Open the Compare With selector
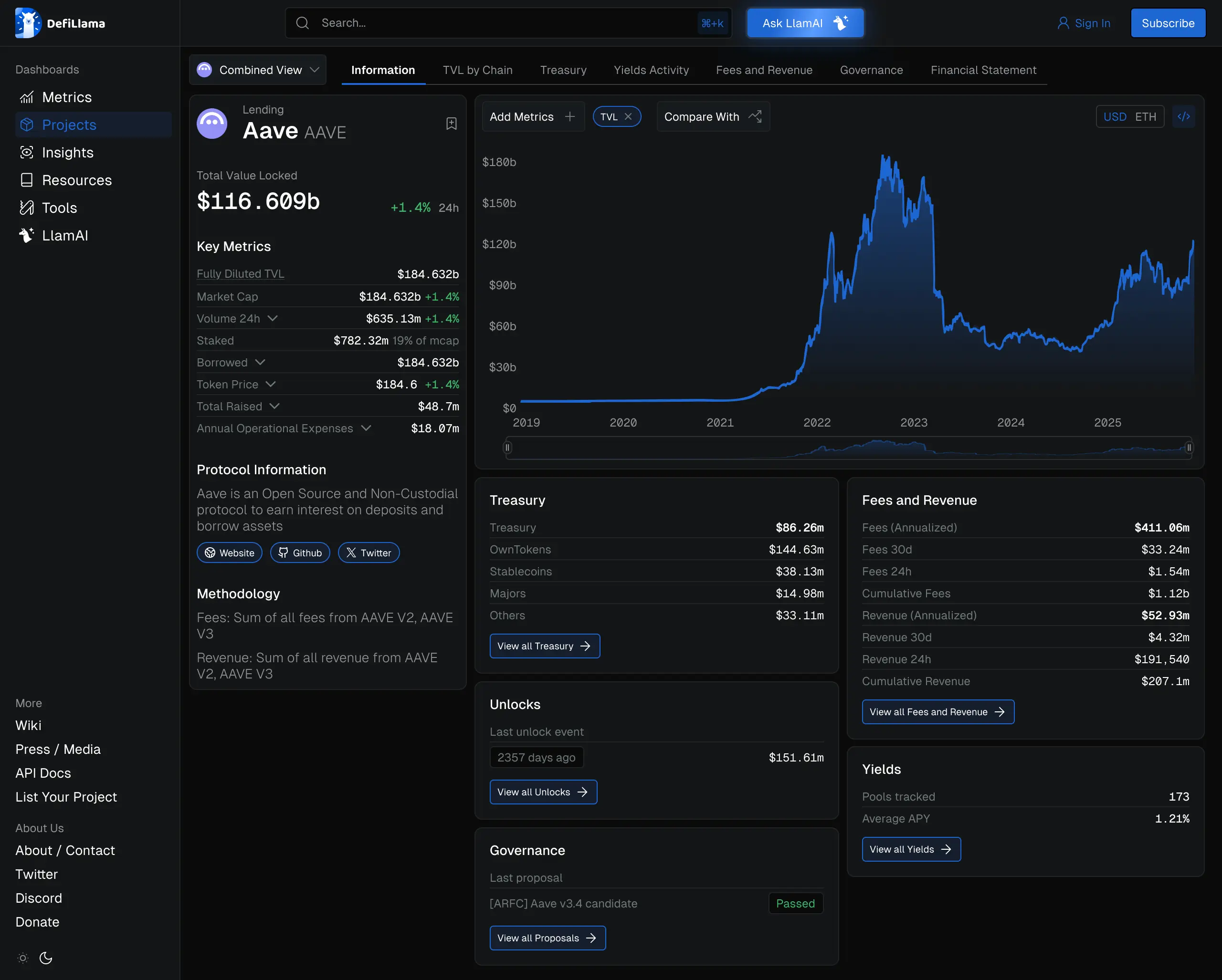1222x980 pixels. (x=713, y=117)
